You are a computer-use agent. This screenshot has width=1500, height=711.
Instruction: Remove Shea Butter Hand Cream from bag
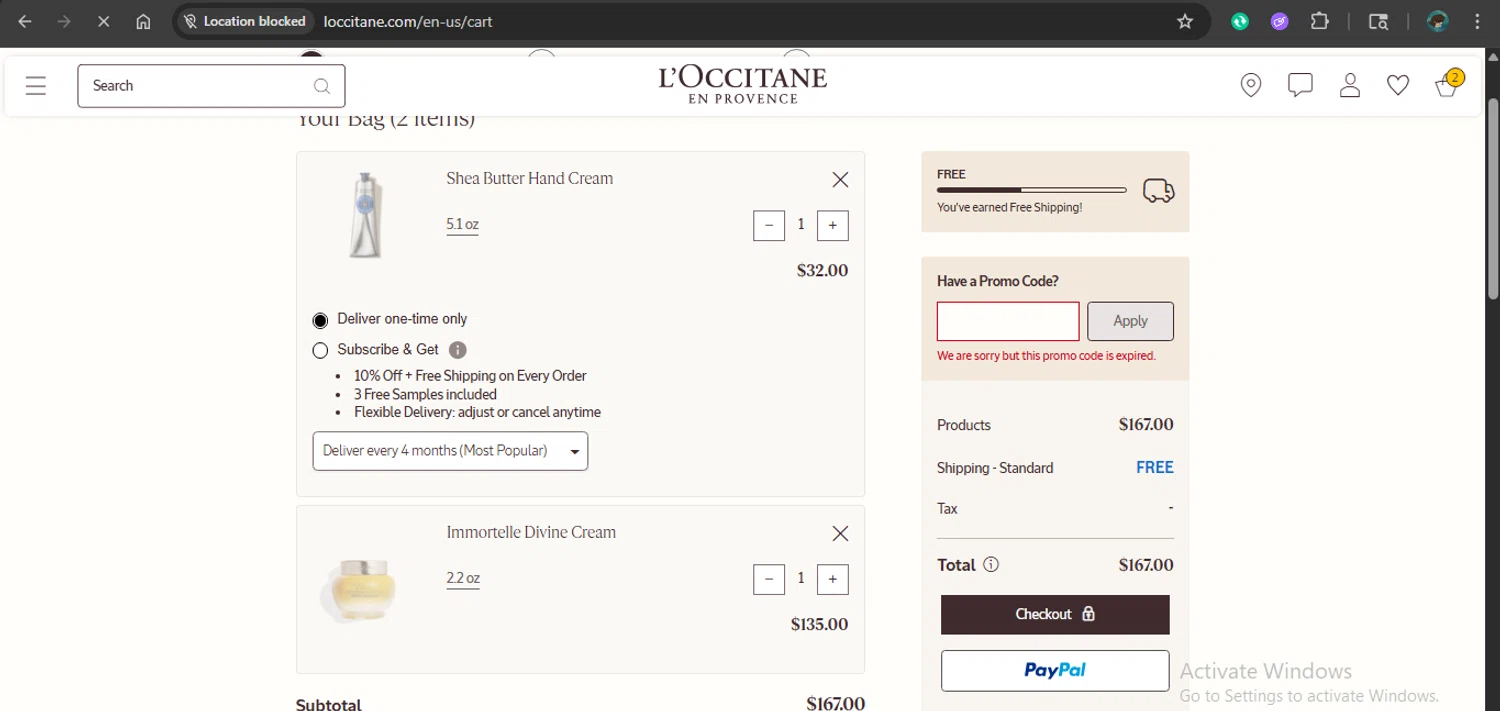point(840,180)
